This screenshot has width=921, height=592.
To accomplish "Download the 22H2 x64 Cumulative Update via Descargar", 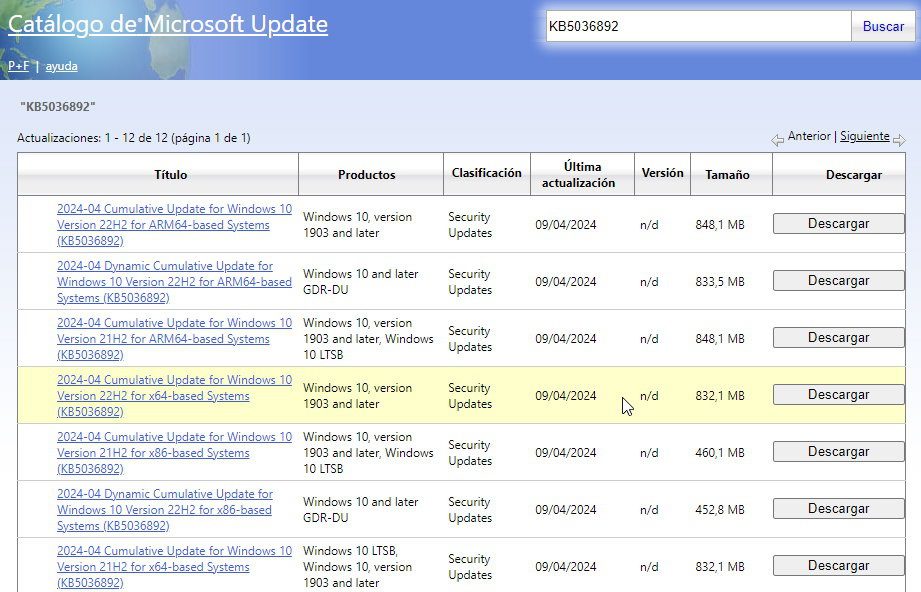I will [838, 395].
